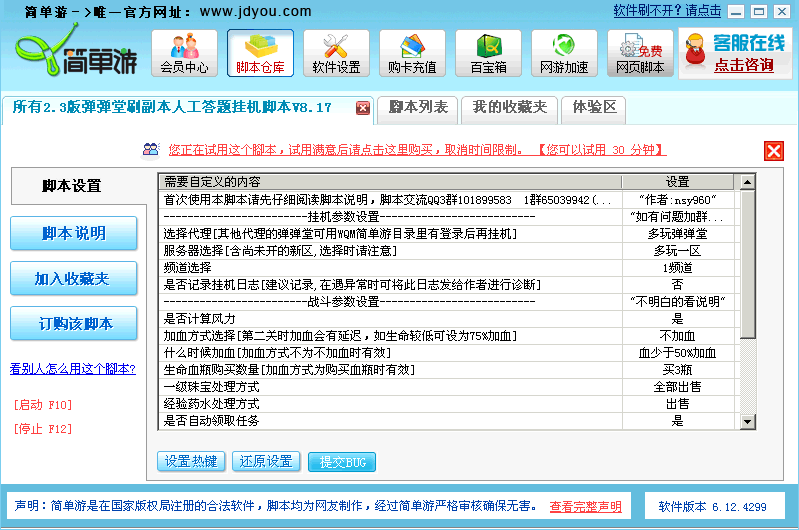Click 设置热键 button
799x530 pixels.
click(191, 462)
